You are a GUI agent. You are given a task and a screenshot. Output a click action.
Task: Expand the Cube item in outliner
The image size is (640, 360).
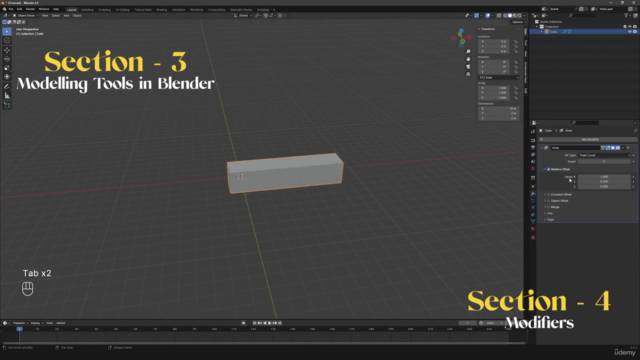point(542,31)
